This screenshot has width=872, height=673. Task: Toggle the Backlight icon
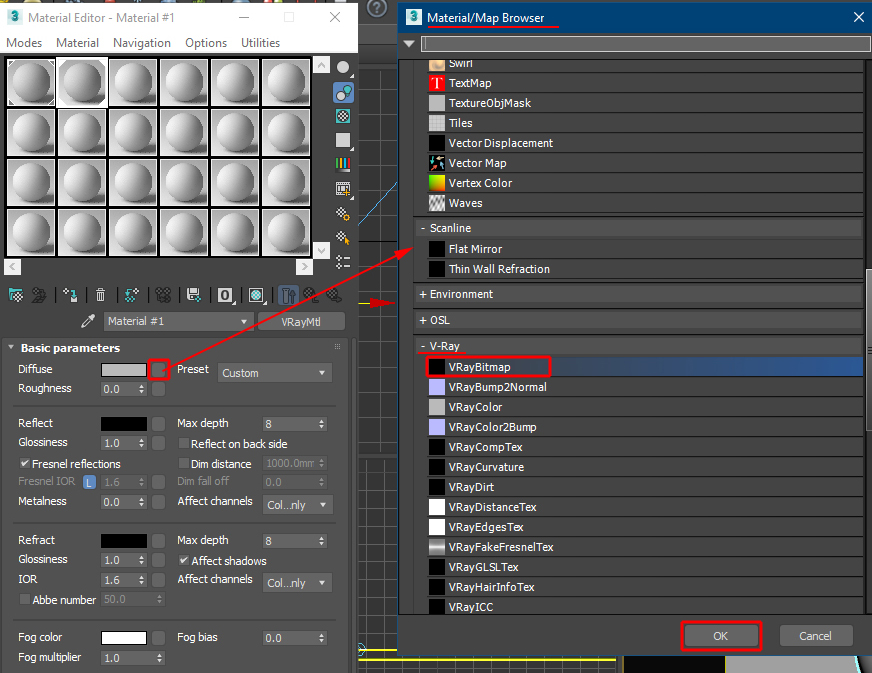coord(344,92)
